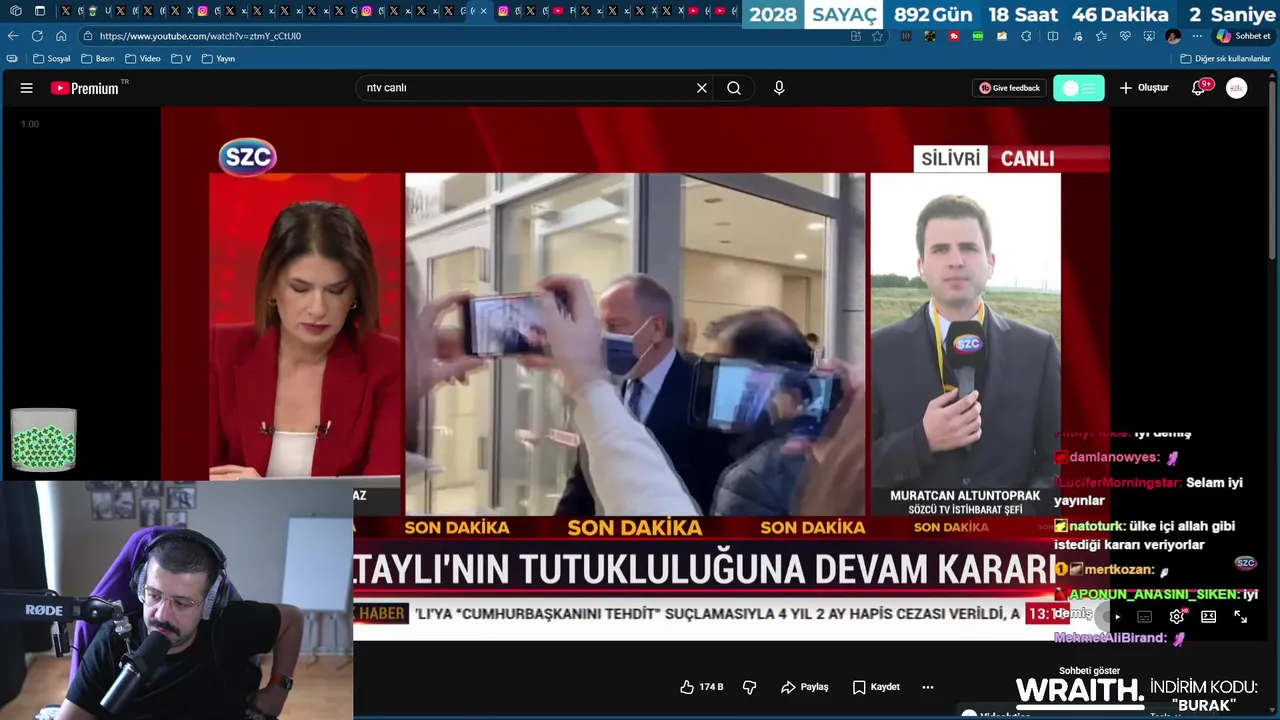Open the Sosyal bookmarks folder
Viewport: 1280px width, 720px height.
52,59
